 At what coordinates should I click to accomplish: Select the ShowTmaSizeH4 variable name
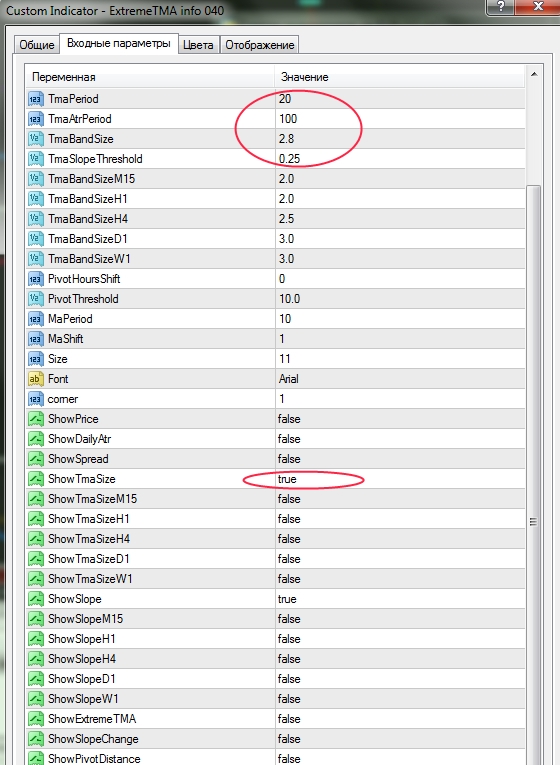pos(89,539)
